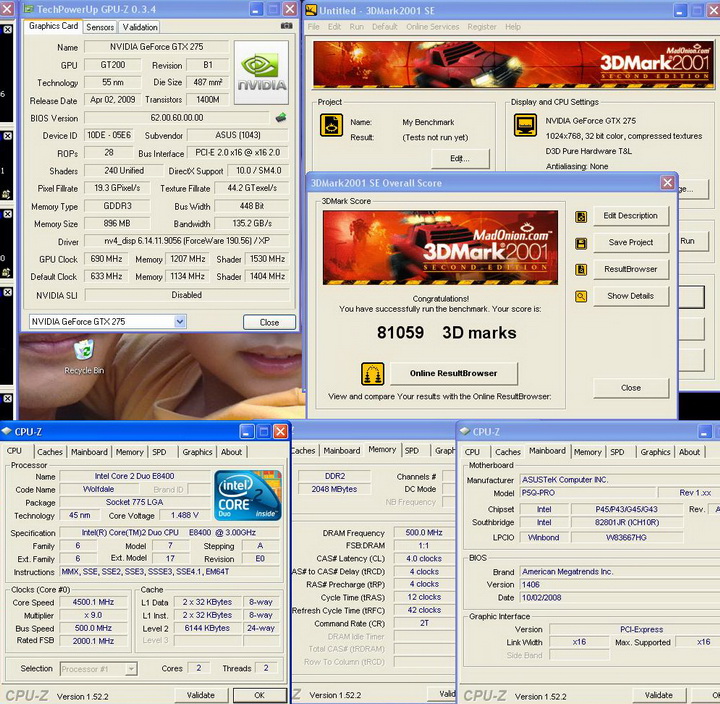
Task: Click the BIOS save chip icon in GPU-Z
Action: tap(281, 118)
